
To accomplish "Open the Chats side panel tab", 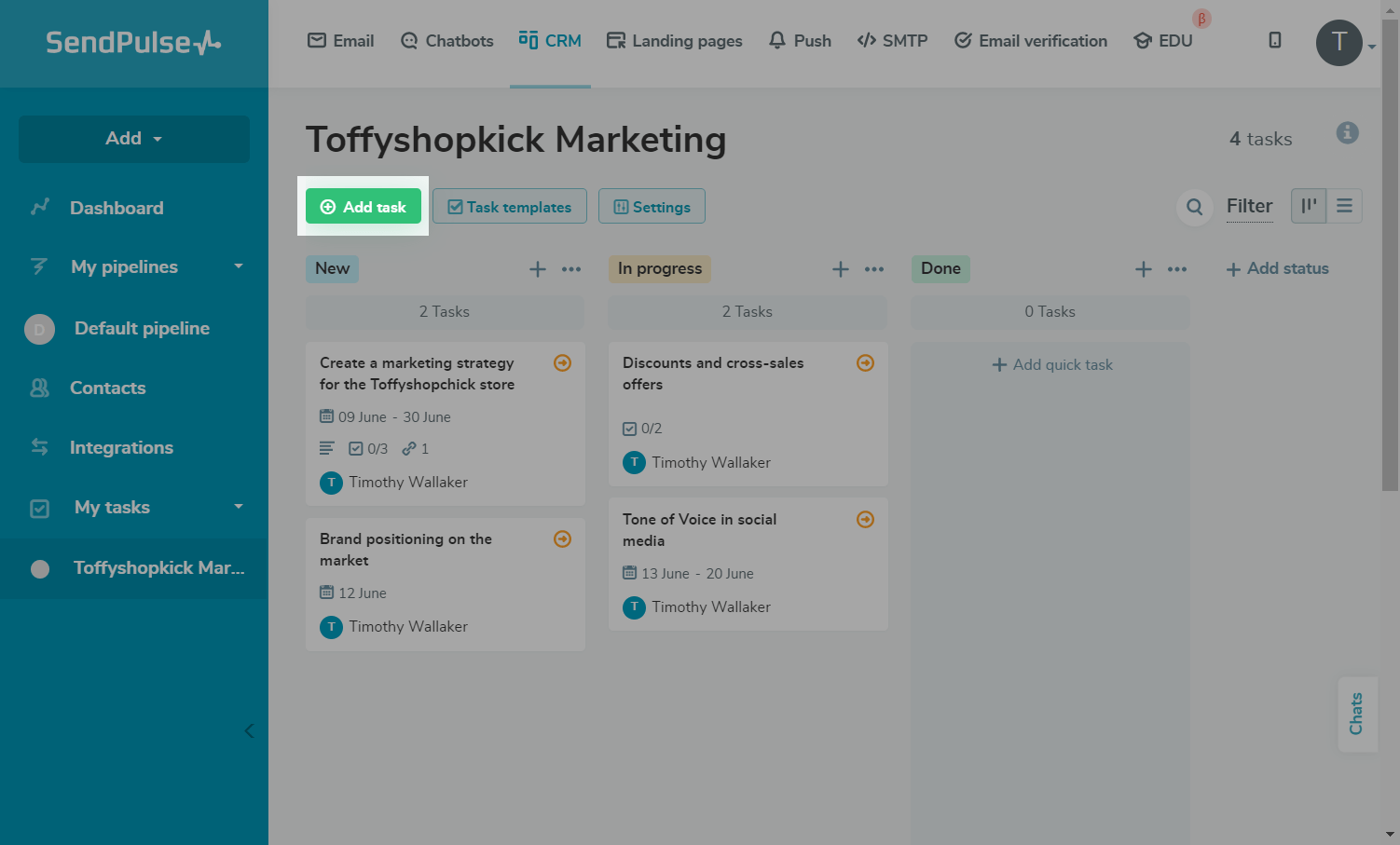I will pos(1356,714).
